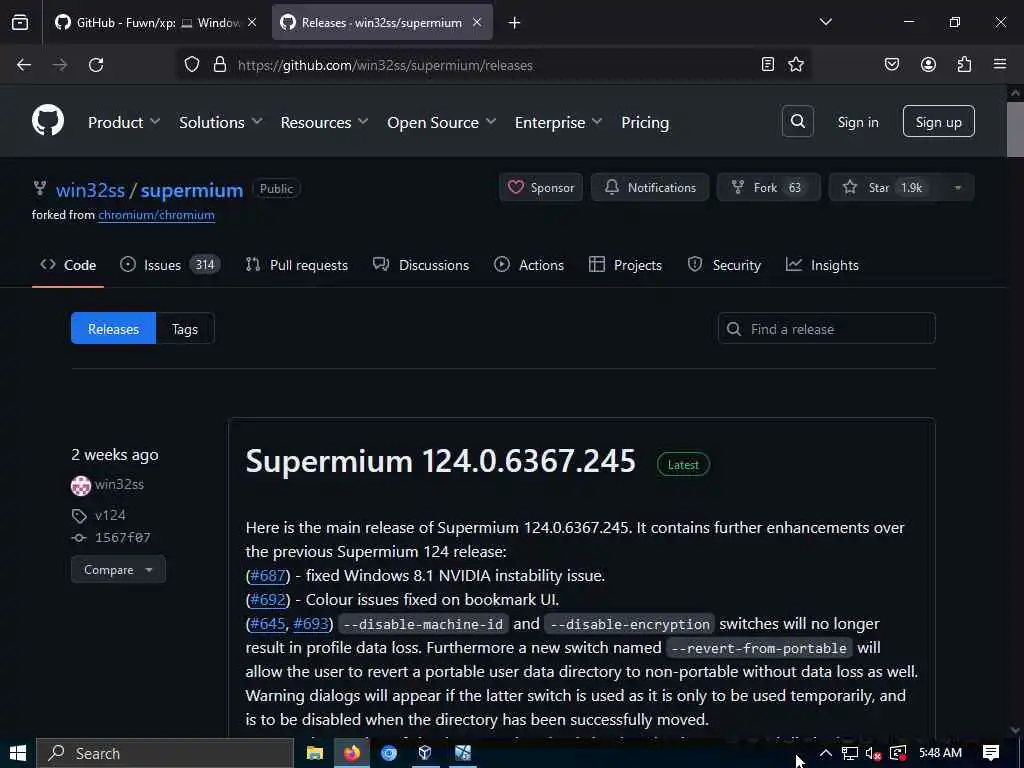Click Sign in link
This screenshot has height=768, width=1024.
click(x=858, y=122)
